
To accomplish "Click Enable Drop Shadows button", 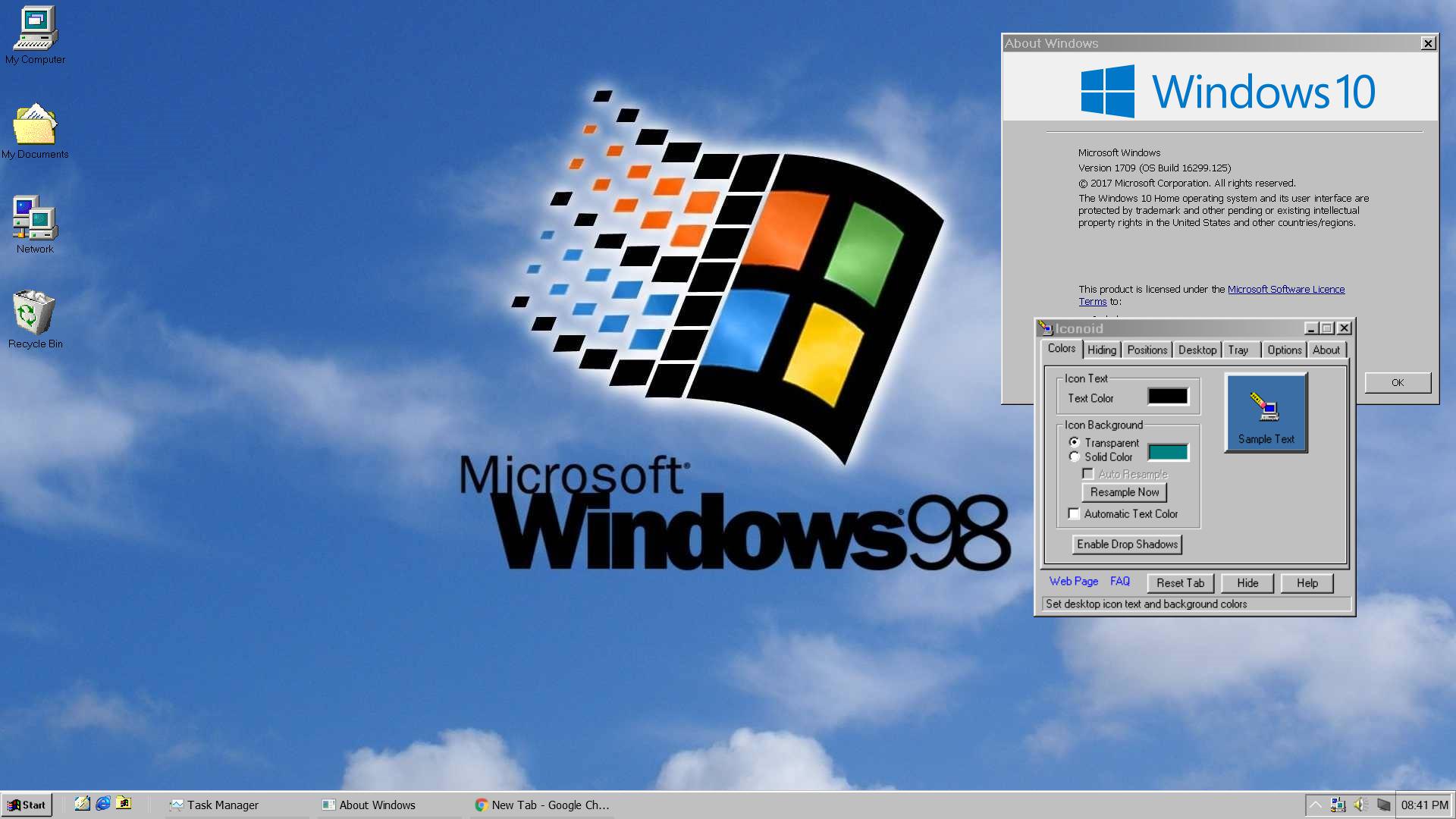I will pyautogui.click(x=1127, y=544).
